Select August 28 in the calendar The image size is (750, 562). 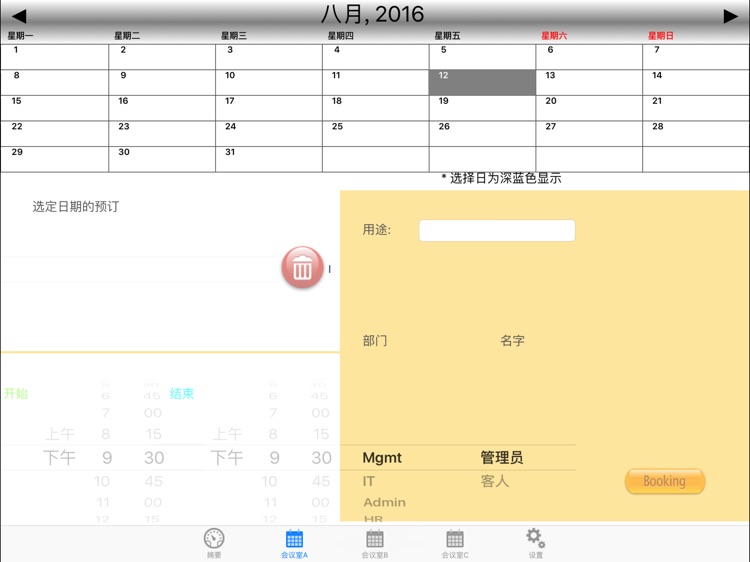pyautogui.click(x=696, y=133)
